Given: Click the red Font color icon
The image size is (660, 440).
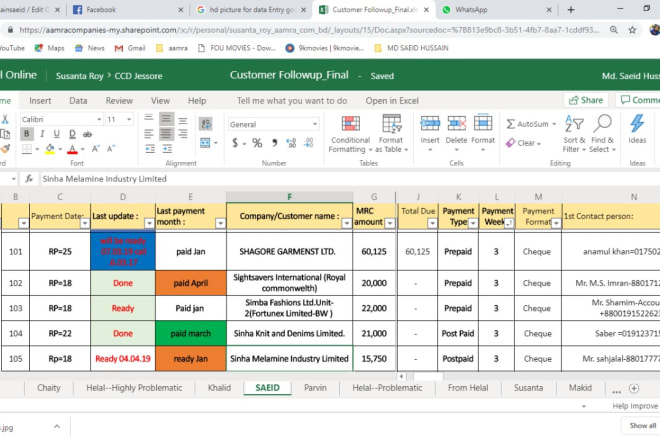Looking at the screenshot, I should [72, 149].
